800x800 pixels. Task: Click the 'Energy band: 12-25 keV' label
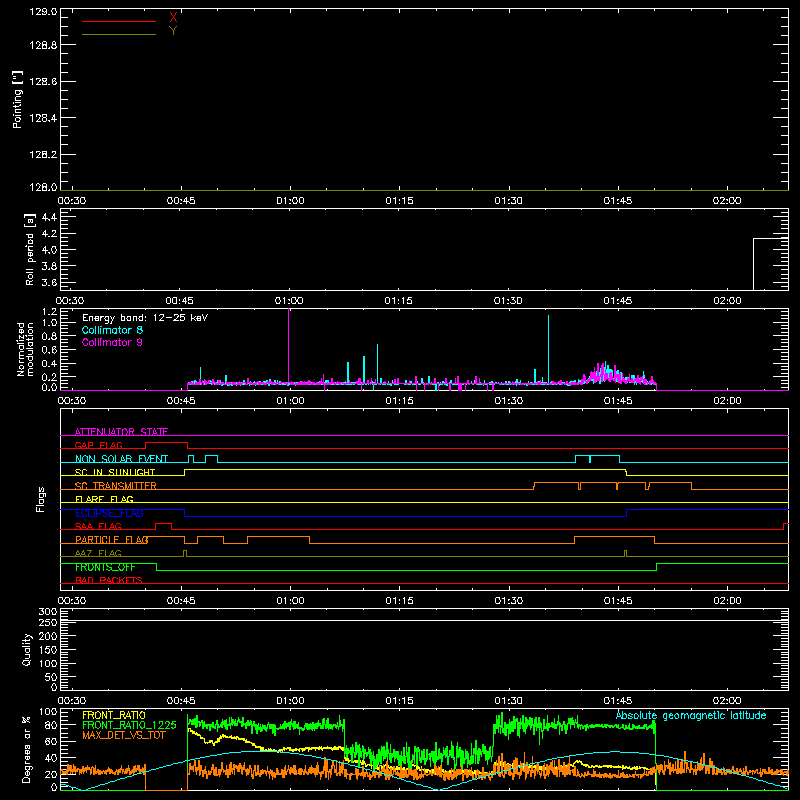click(145, 318)
